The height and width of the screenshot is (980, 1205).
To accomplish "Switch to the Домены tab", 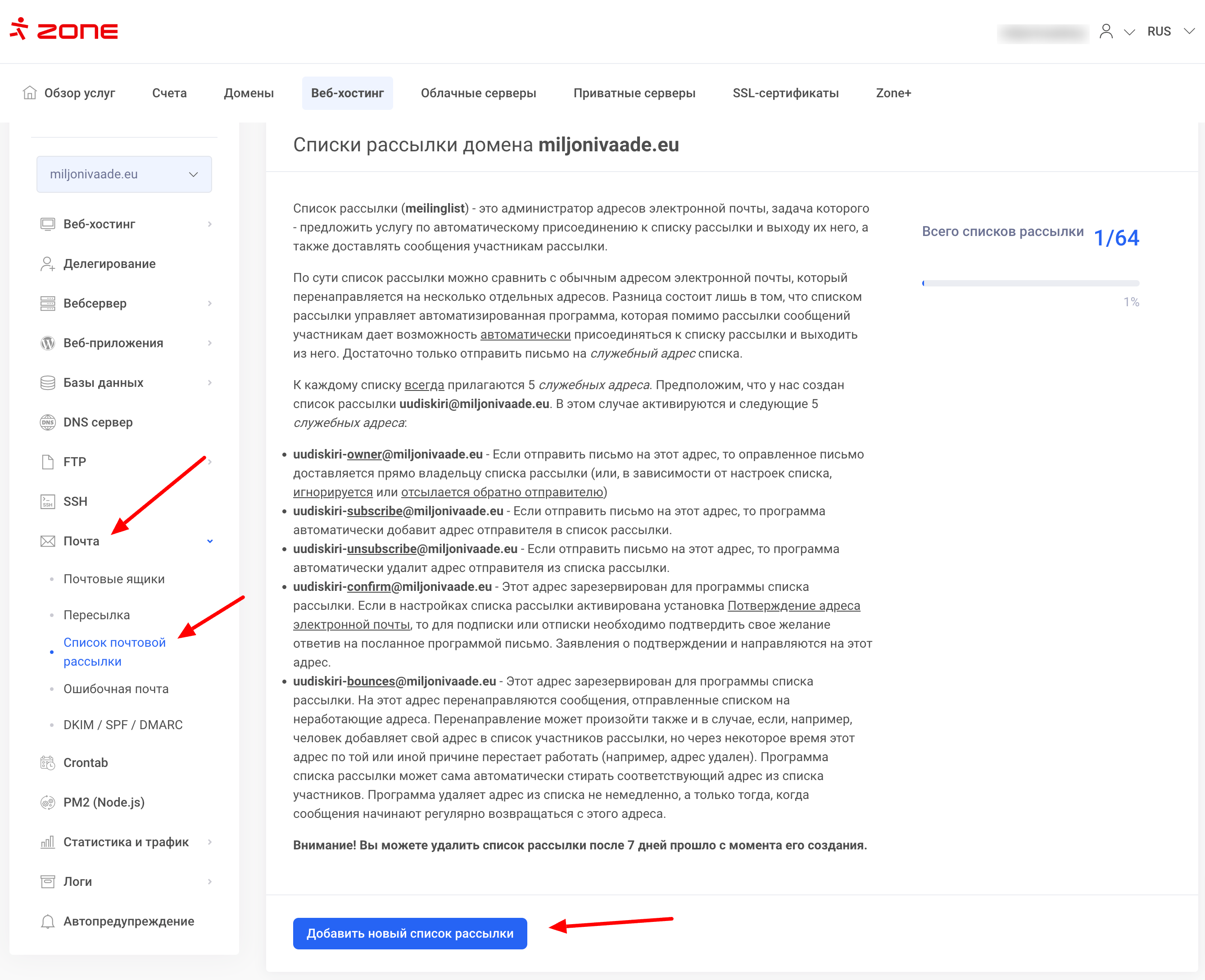I will (248, 93).
